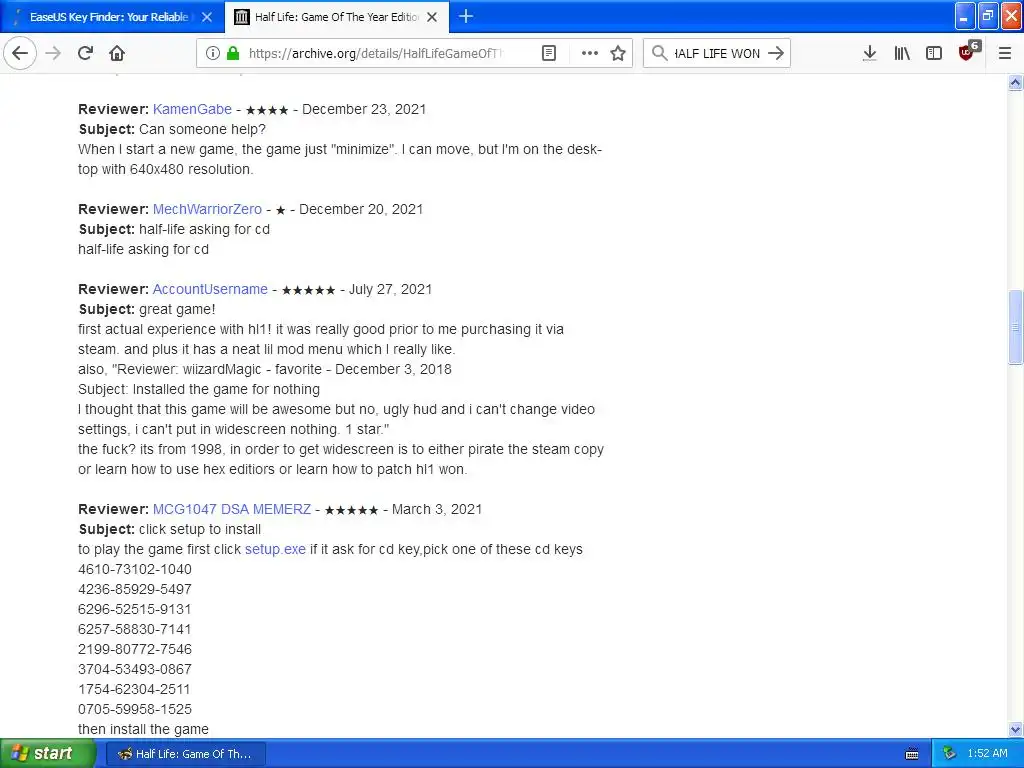Viewport: 1024px width, 768px height.
Task: Close the EaseUS Key Finder tab
Action: (207, 17)
